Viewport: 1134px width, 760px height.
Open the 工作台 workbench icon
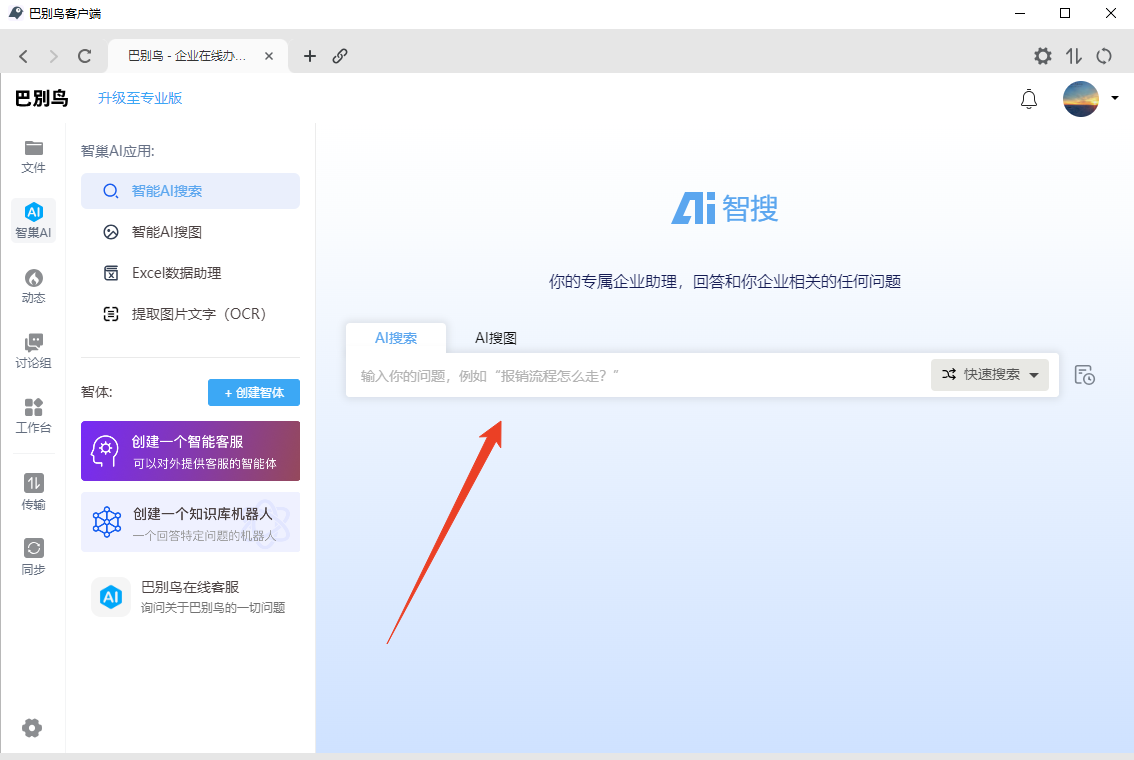tap(33, 416)
